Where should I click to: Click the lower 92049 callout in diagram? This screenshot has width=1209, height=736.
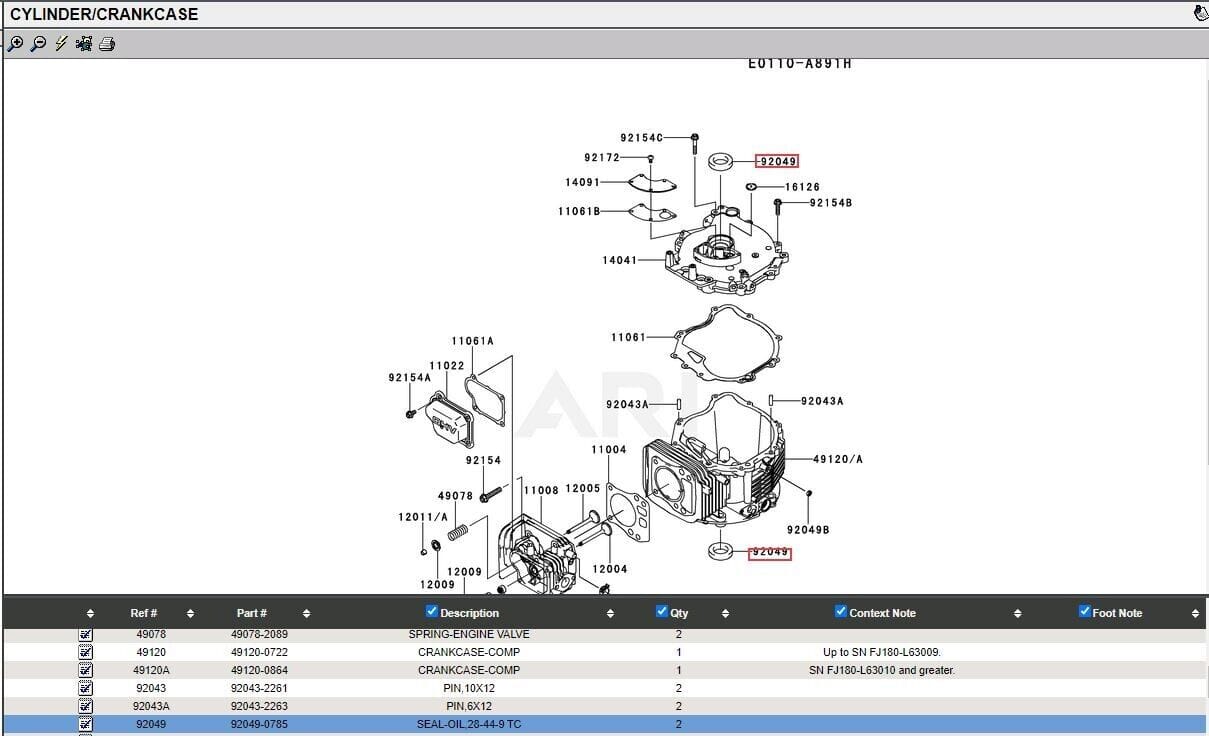pos(770,552)
